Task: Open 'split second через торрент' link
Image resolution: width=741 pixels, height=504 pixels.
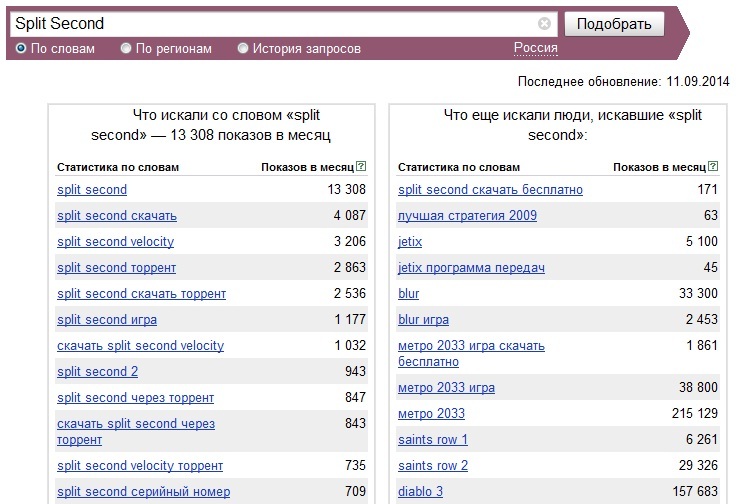Action: click(x=135, y=398)
